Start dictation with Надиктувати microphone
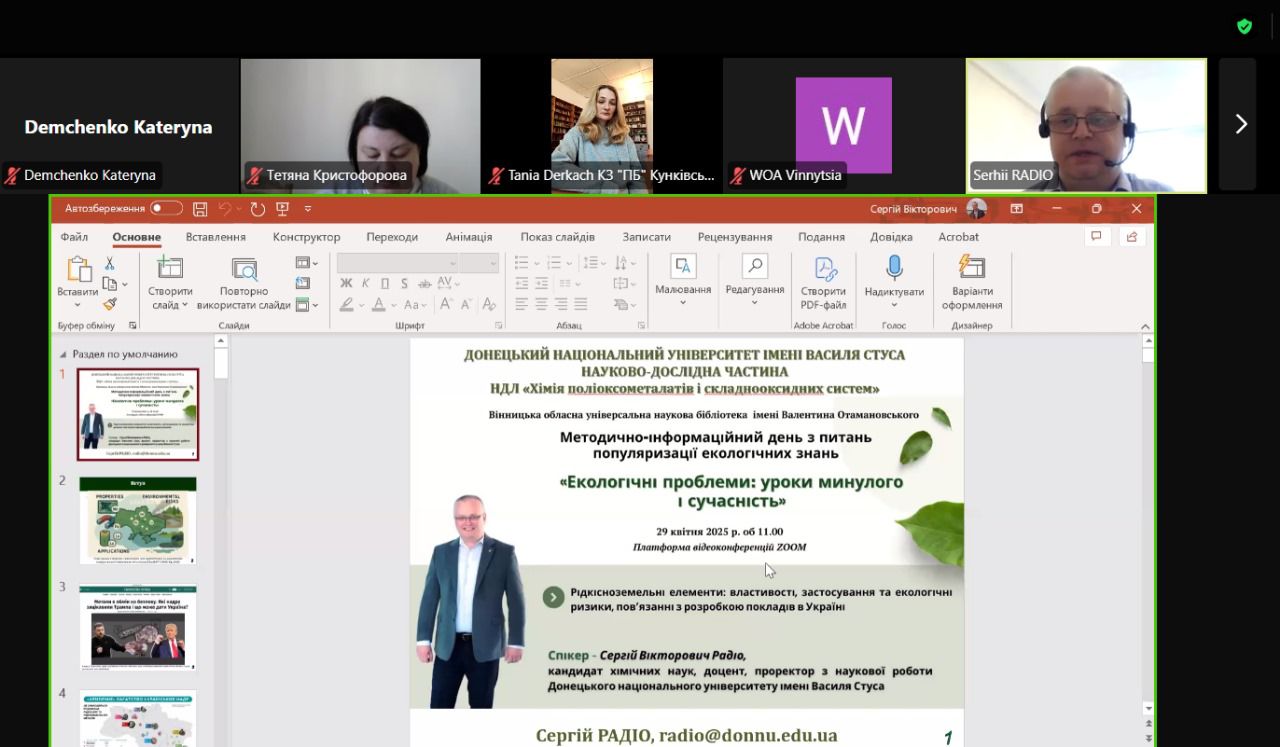Screen dimensions: 1280x747 pyautogui.click(x=894, y=267)
